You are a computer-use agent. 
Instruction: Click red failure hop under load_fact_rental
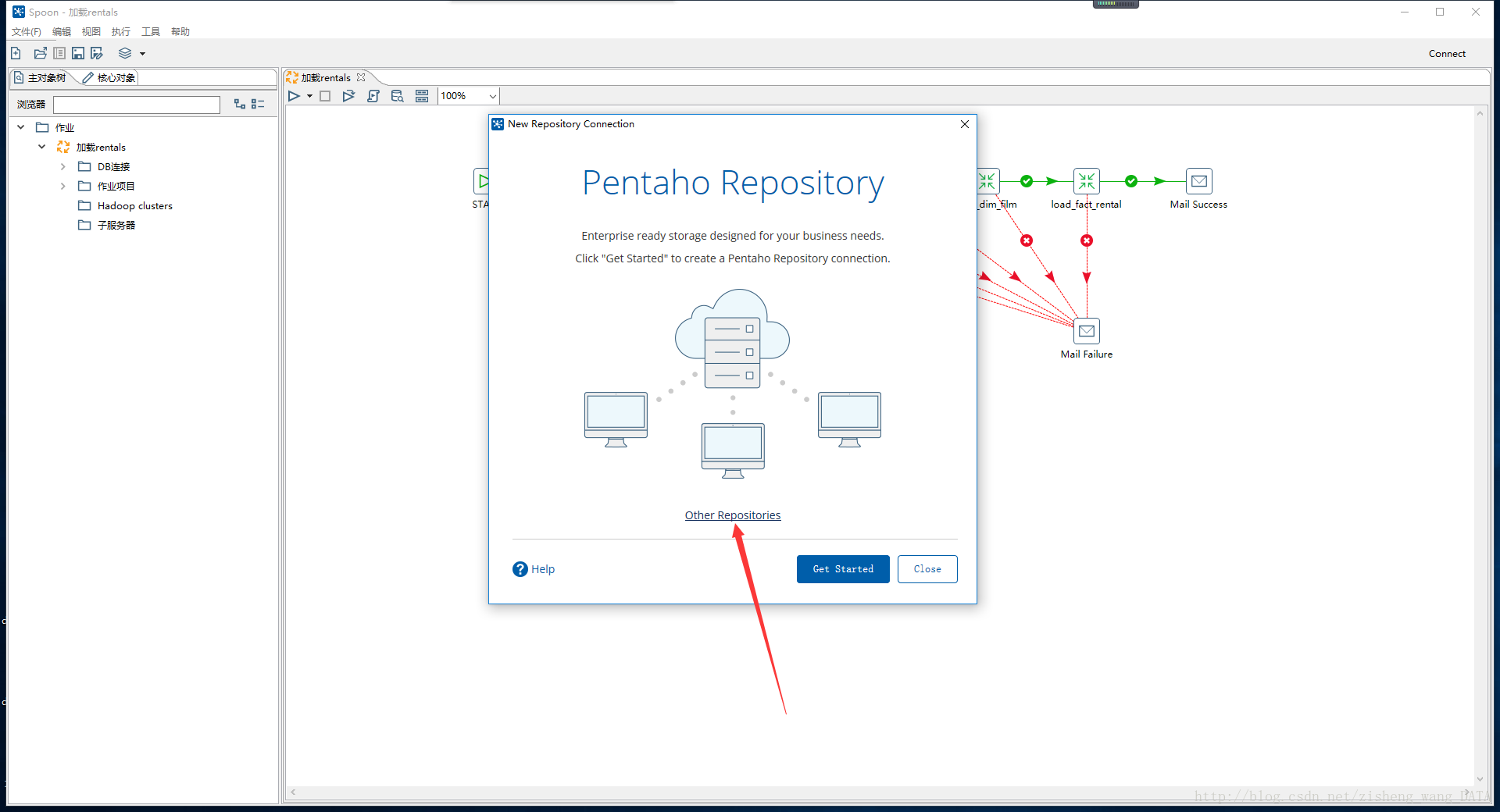click(1087, 240)
